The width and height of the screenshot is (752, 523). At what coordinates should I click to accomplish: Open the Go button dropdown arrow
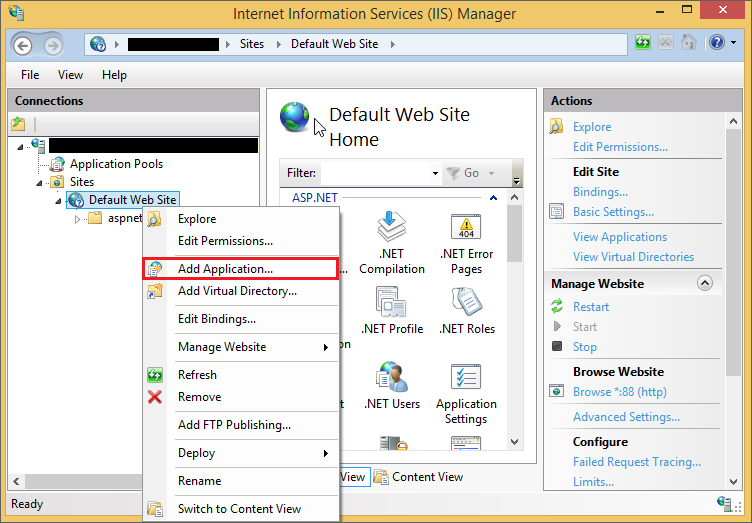click(x=491, y=173)
